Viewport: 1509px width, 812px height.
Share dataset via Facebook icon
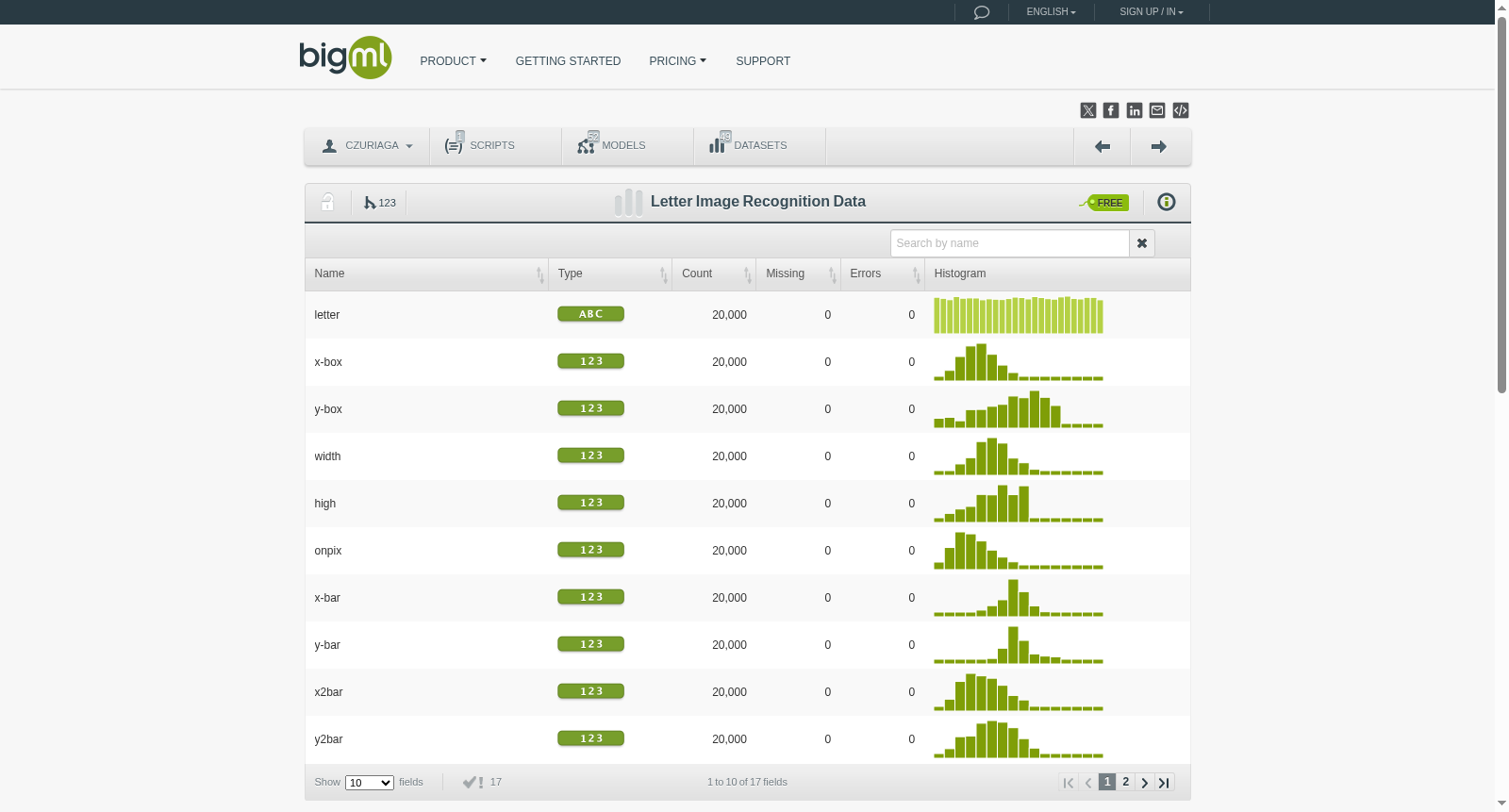1111,110
